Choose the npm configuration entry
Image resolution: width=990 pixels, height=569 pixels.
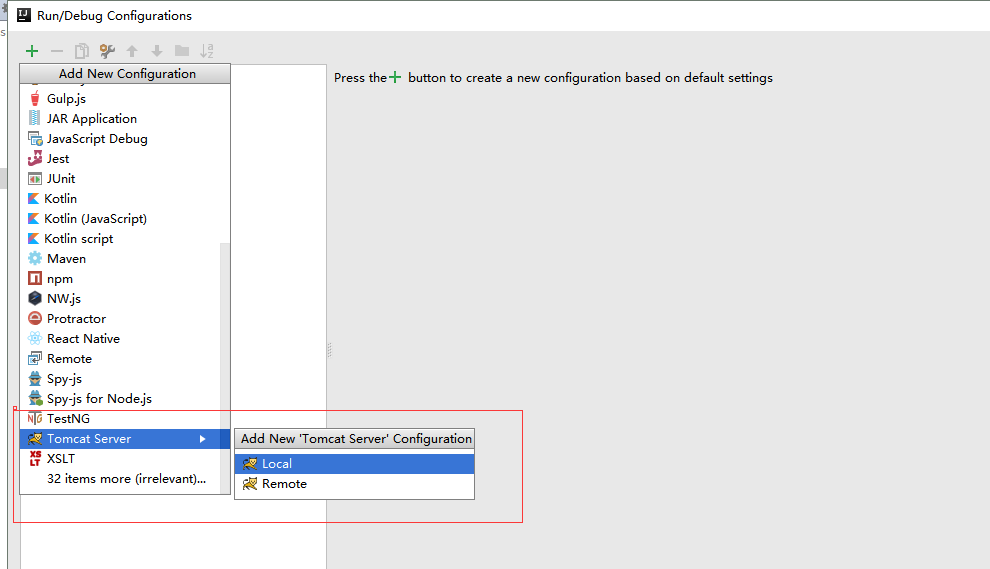120,279
